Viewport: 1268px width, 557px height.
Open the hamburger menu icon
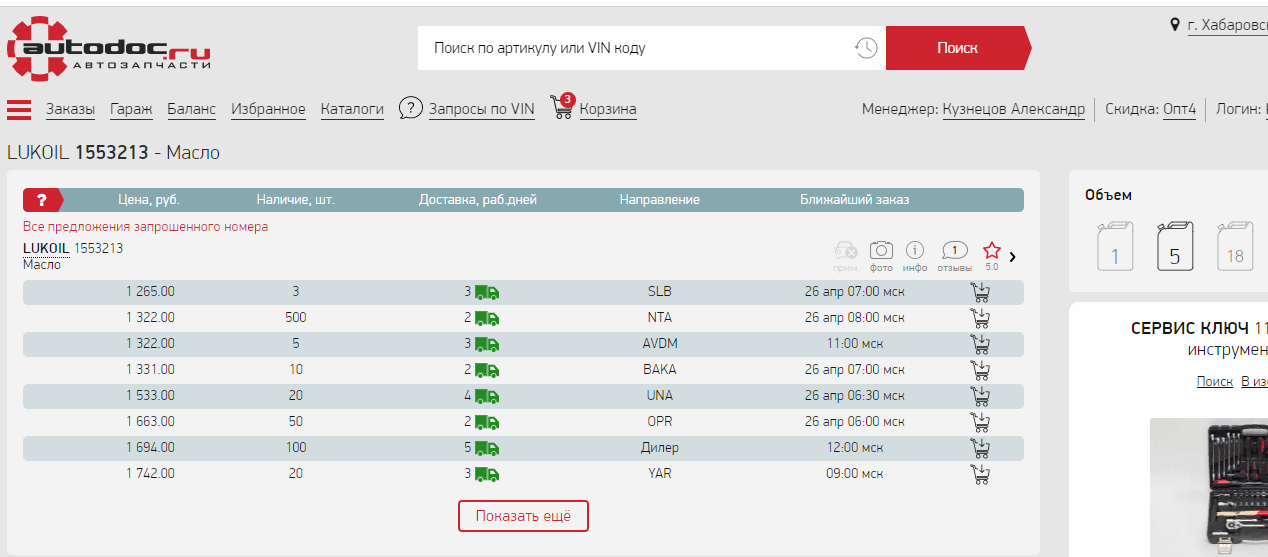(x=19, y=109)
